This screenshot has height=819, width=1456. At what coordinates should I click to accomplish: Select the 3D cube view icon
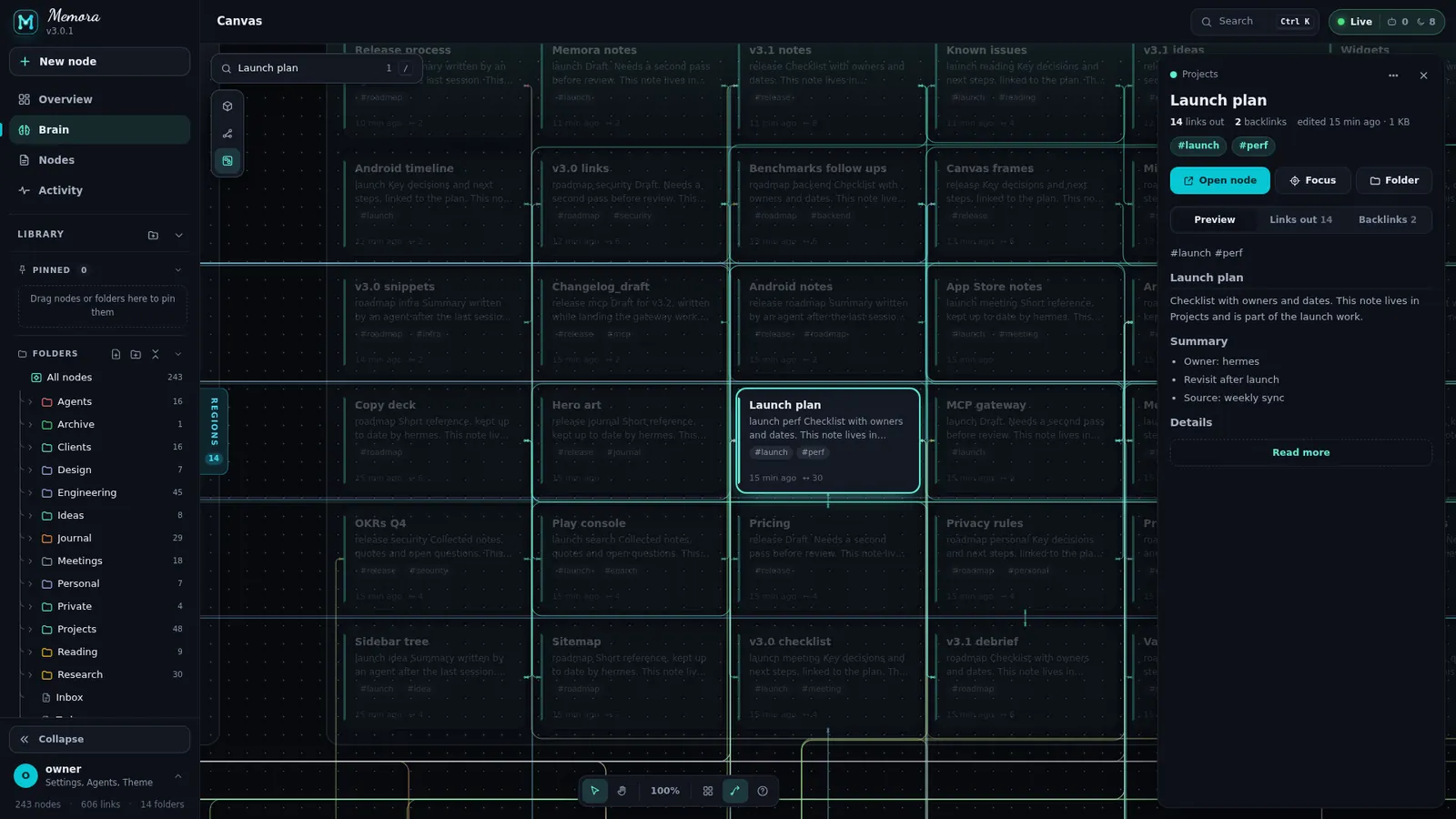point(227,106)
